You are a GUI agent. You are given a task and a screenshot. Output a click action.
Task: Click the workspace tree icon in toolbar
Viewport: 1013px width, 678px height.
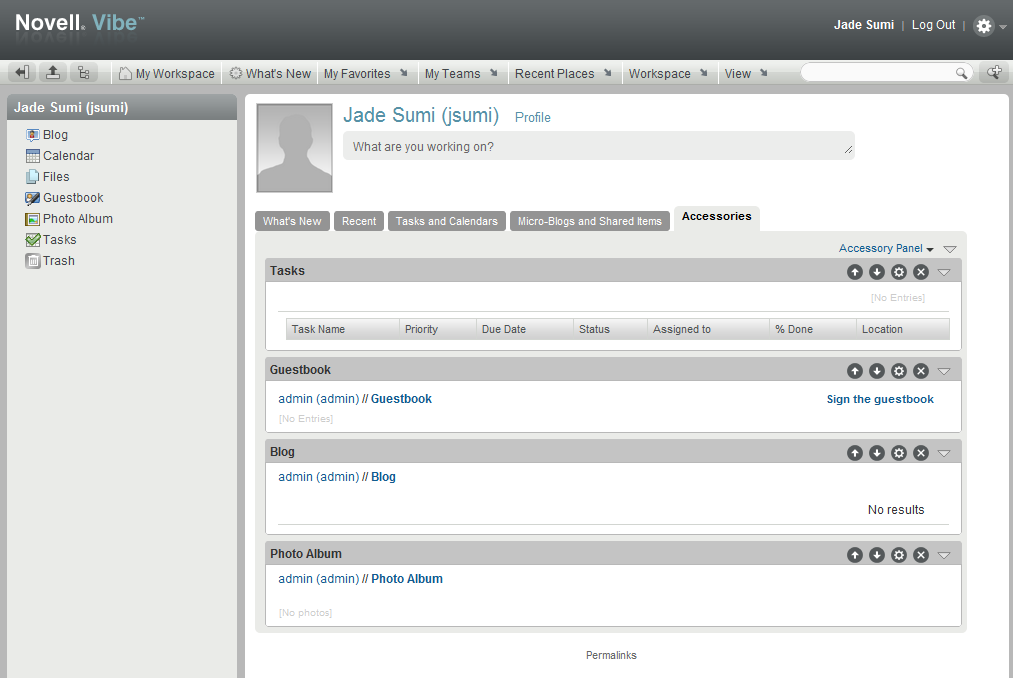pyautogui.click(x=84, y=72)
